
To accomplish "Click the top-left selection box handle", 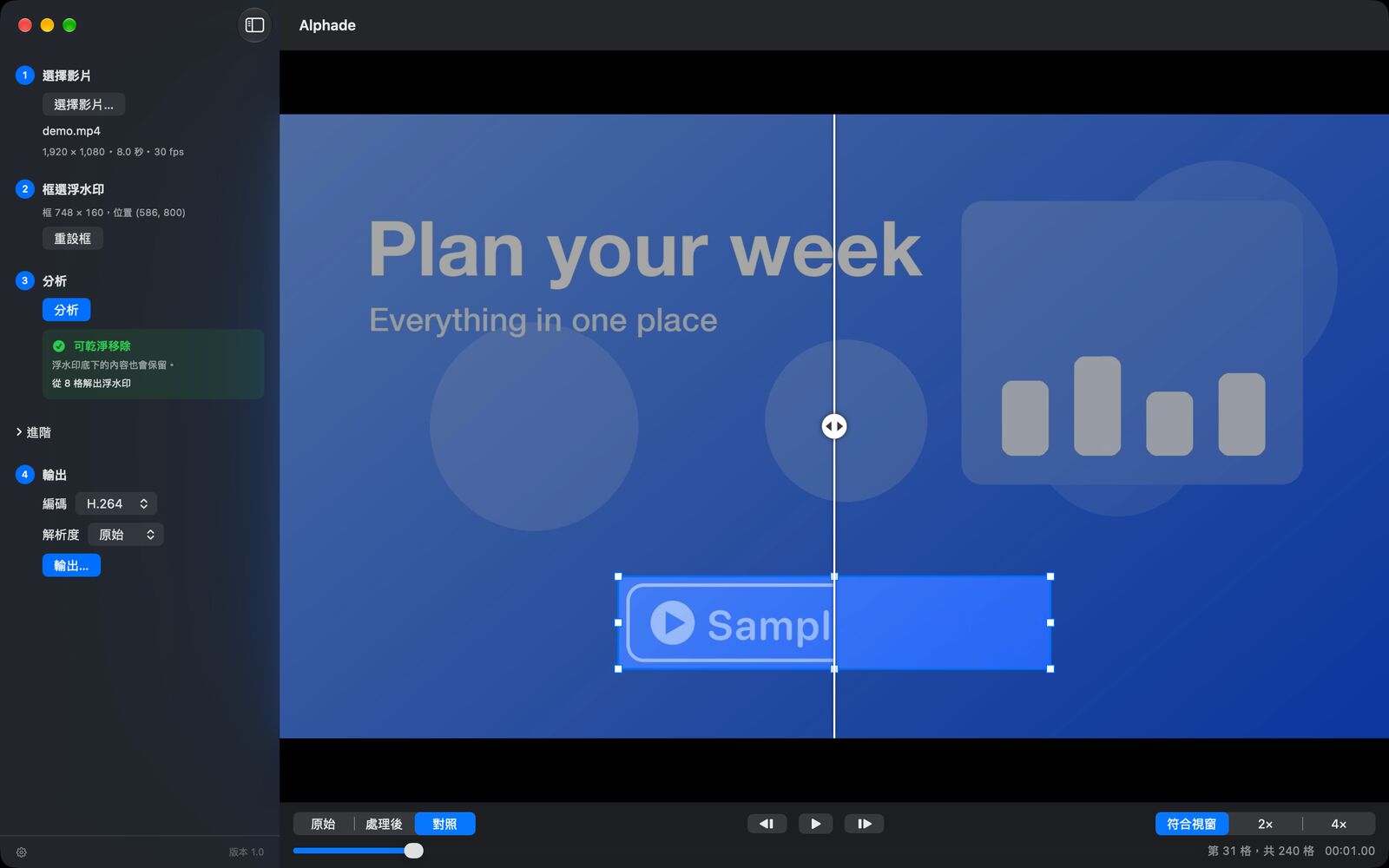I will [618, 576].
